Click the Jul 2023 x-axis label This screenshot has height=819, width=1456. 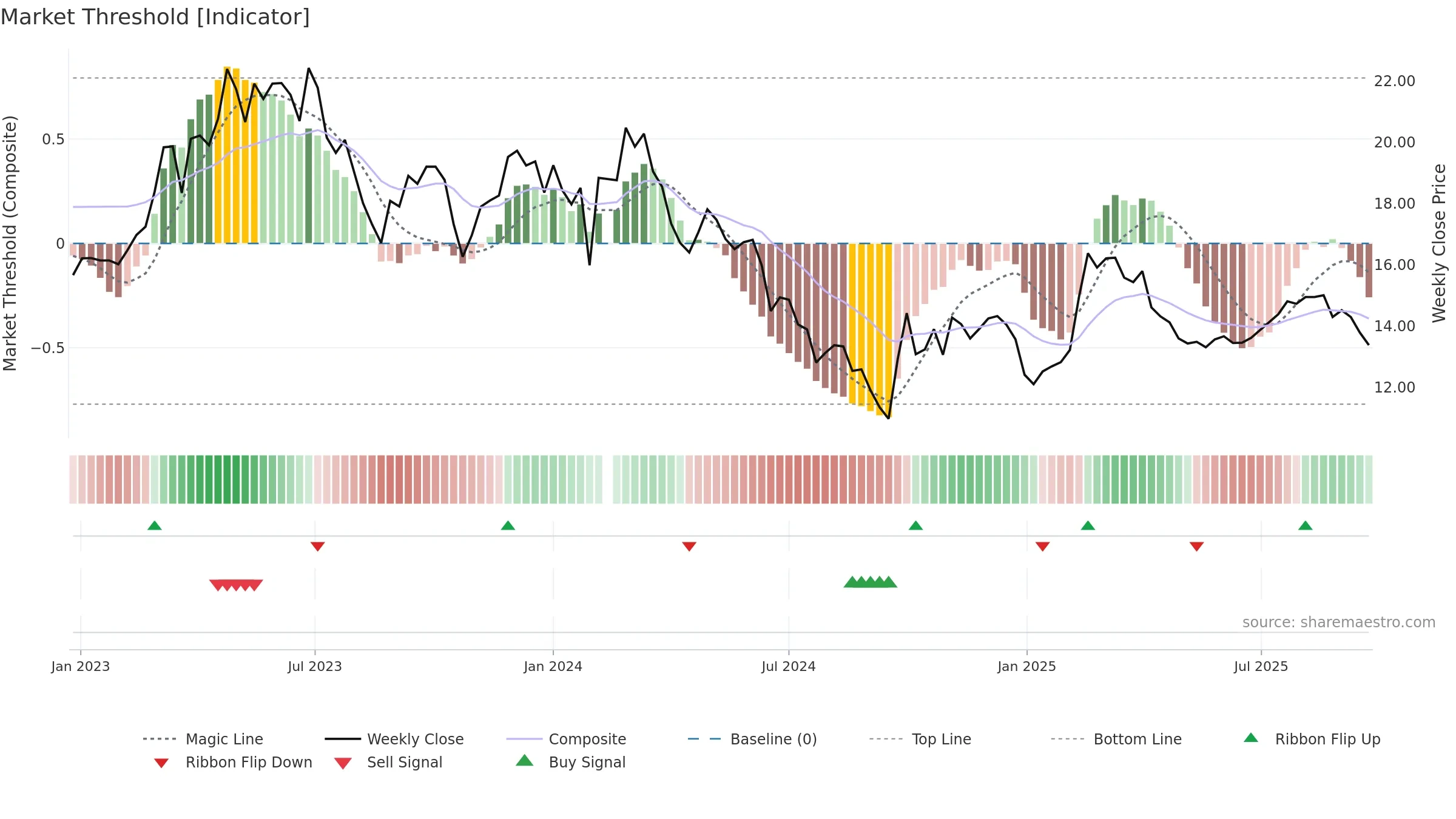[x=315, y=667]
